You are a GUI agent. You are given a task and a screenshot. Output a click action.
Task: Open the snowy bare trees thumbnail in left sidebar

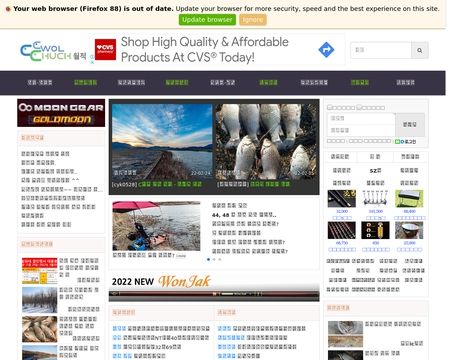click(40, 300)
